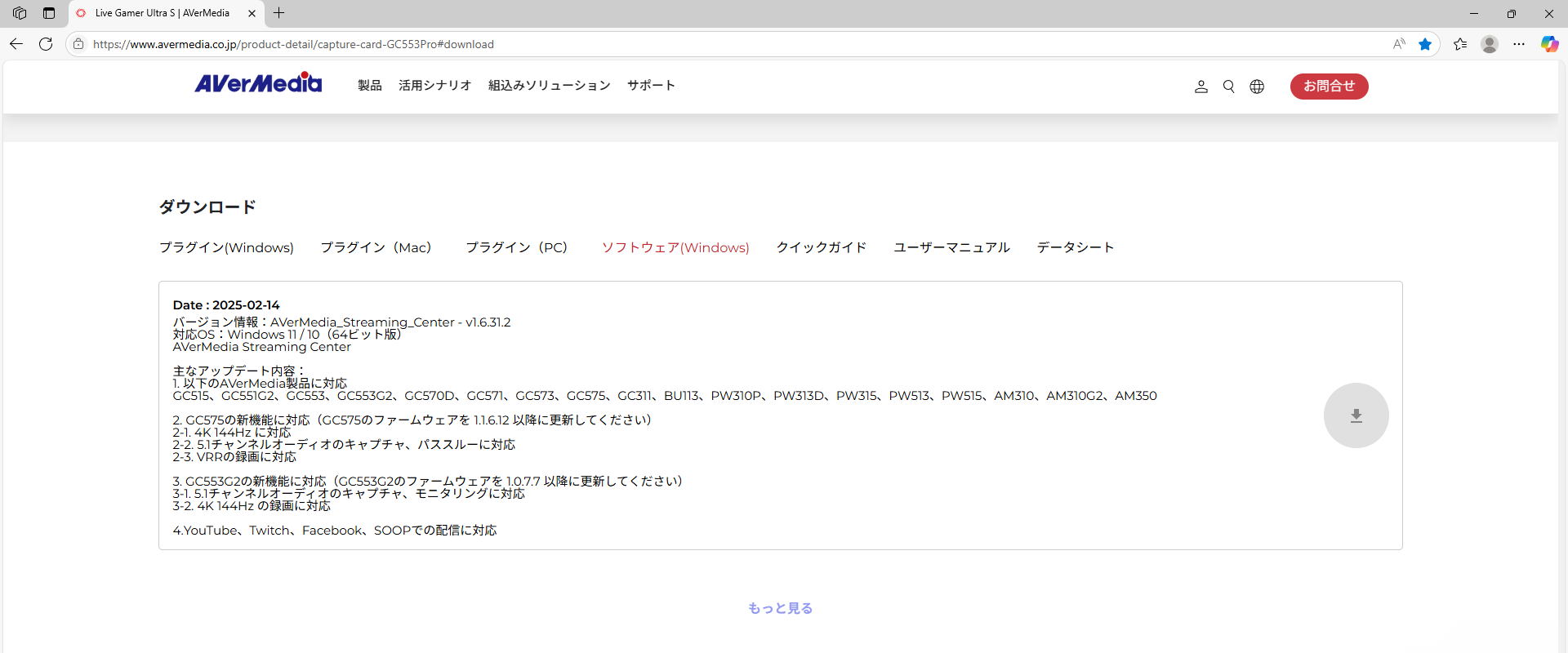This screenshot has width=1568, height=653.
Task: Click the version v1.6.31.2 line
Action: pos(341,322)
